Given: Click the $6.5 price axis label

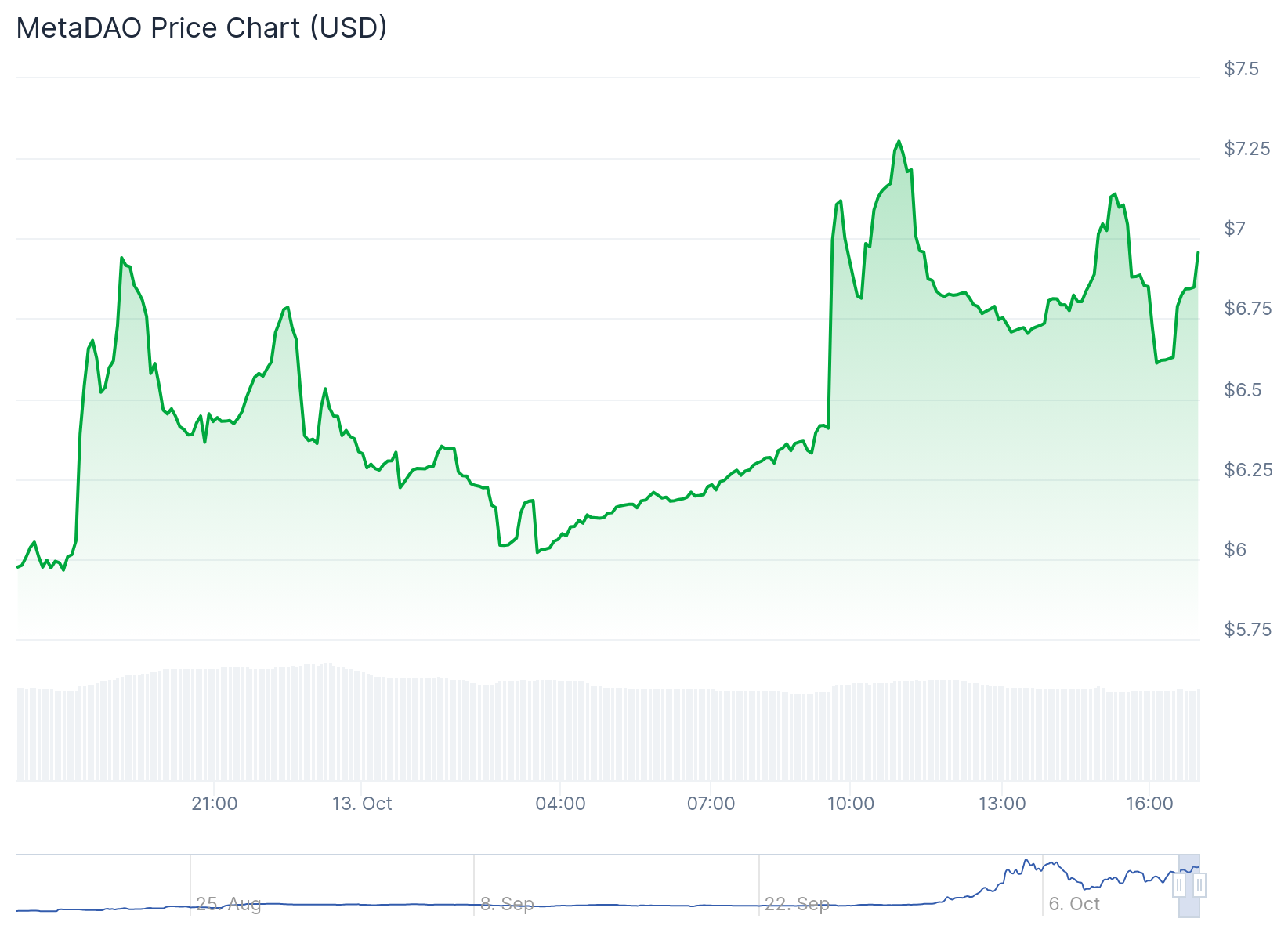Looking at the screenshot, I should (x=1243, y=390).
